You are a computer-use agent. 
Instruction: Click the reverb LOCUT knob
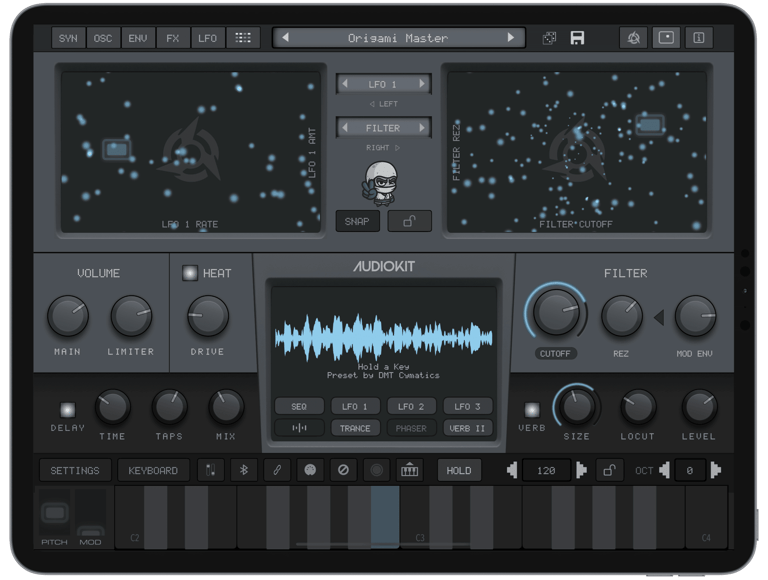[638, 407]
